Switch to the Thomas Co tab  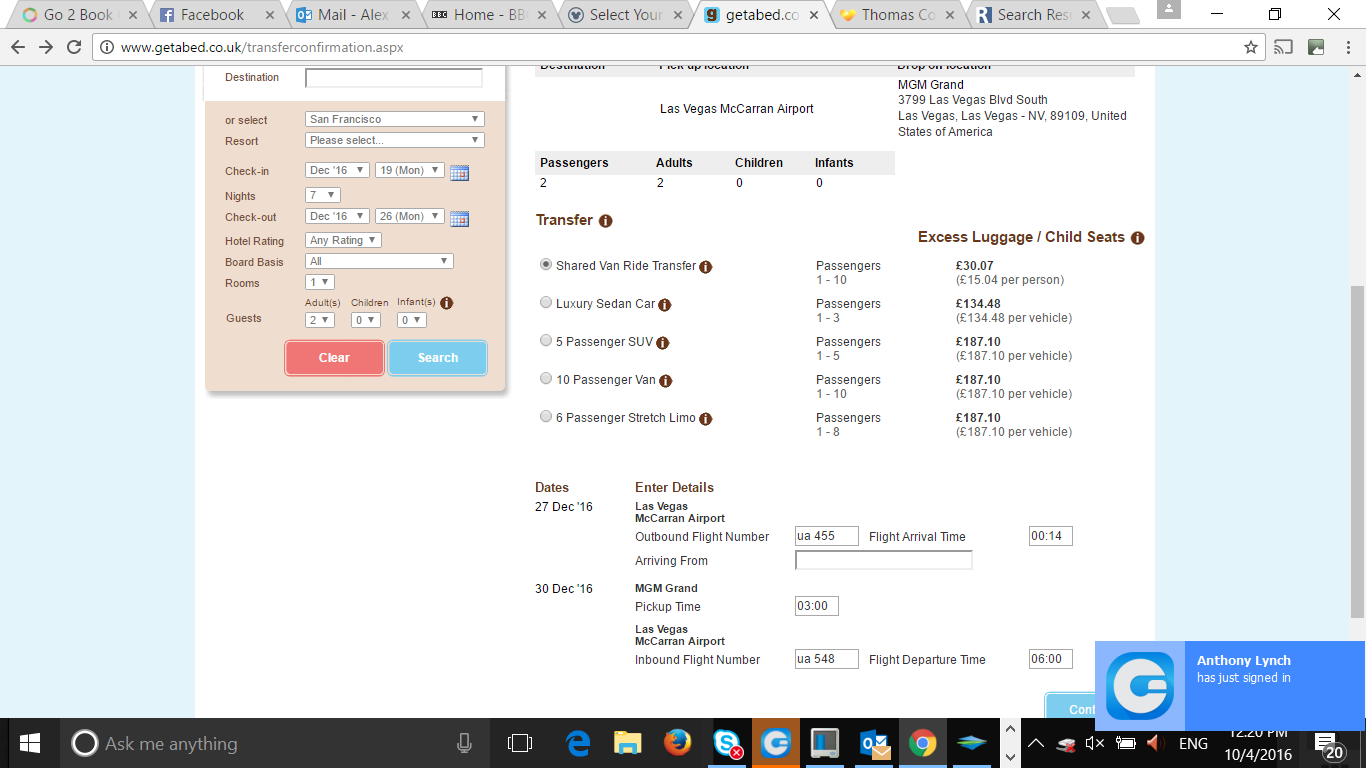pos(897,15)
